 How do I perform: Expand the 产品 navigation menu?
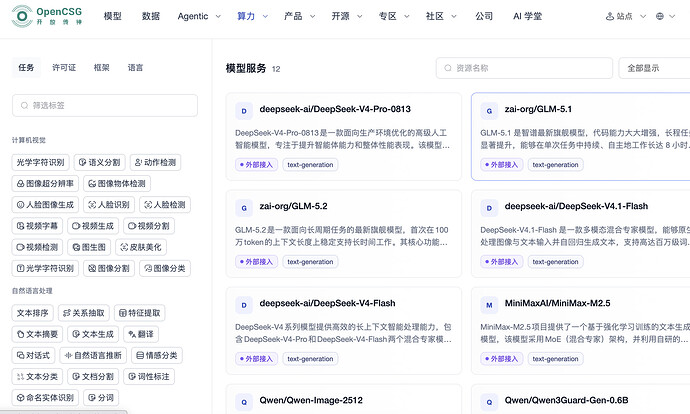tap(300, 16)
